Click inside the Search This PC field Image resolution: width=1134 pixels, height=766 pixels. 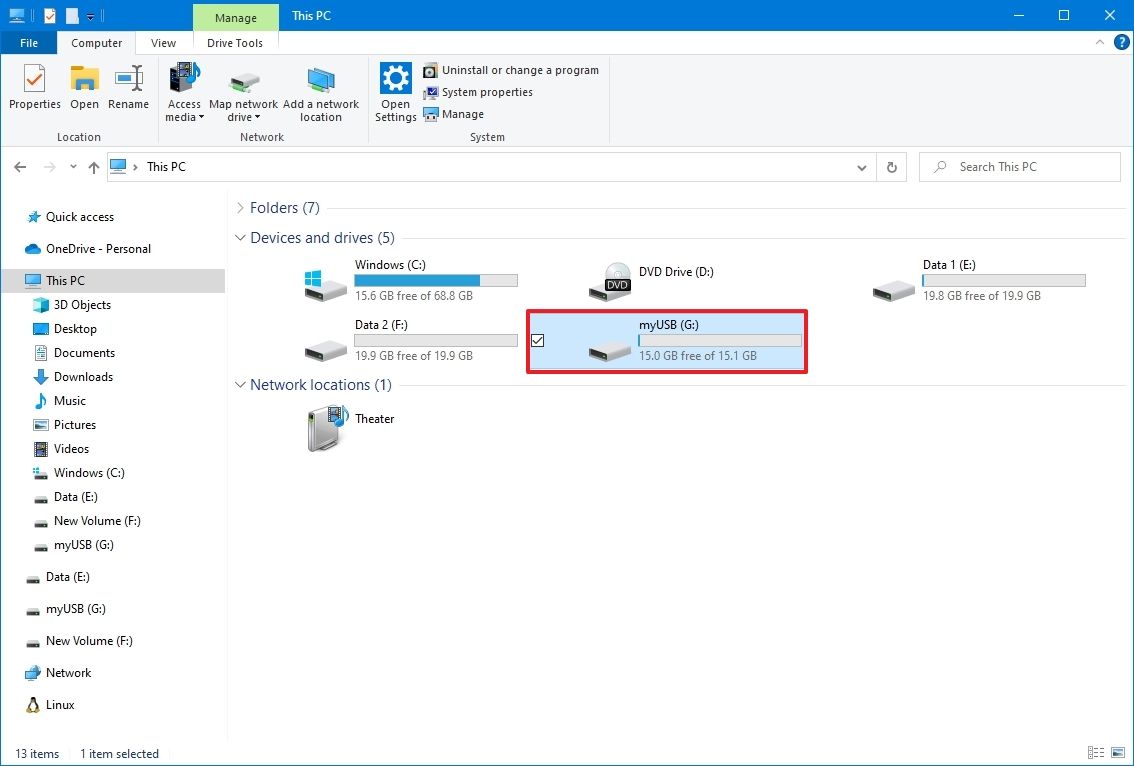[1020, 166]
